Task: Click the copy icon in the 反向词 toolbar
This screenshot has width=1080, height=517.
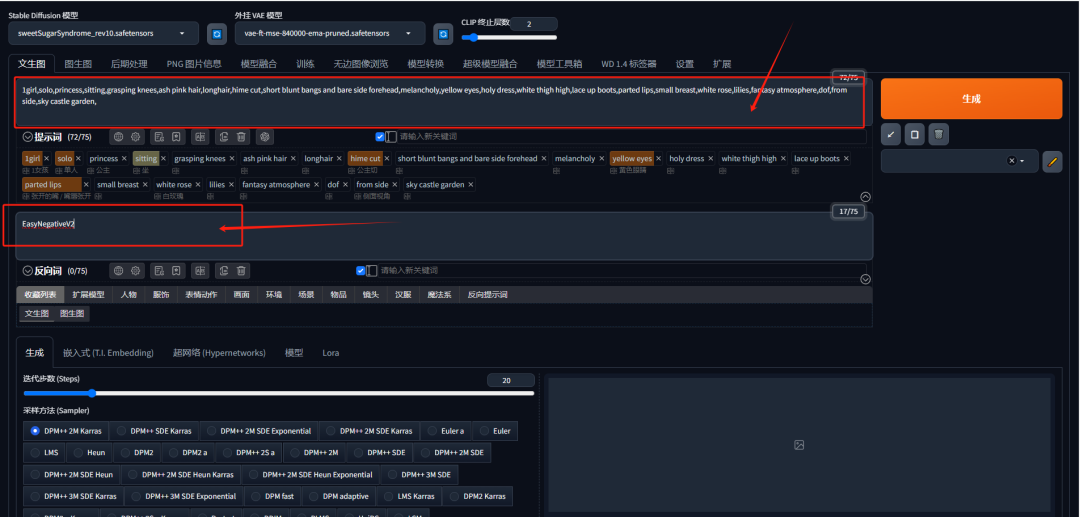Action: pyautogui.click(x=224, y=271)
